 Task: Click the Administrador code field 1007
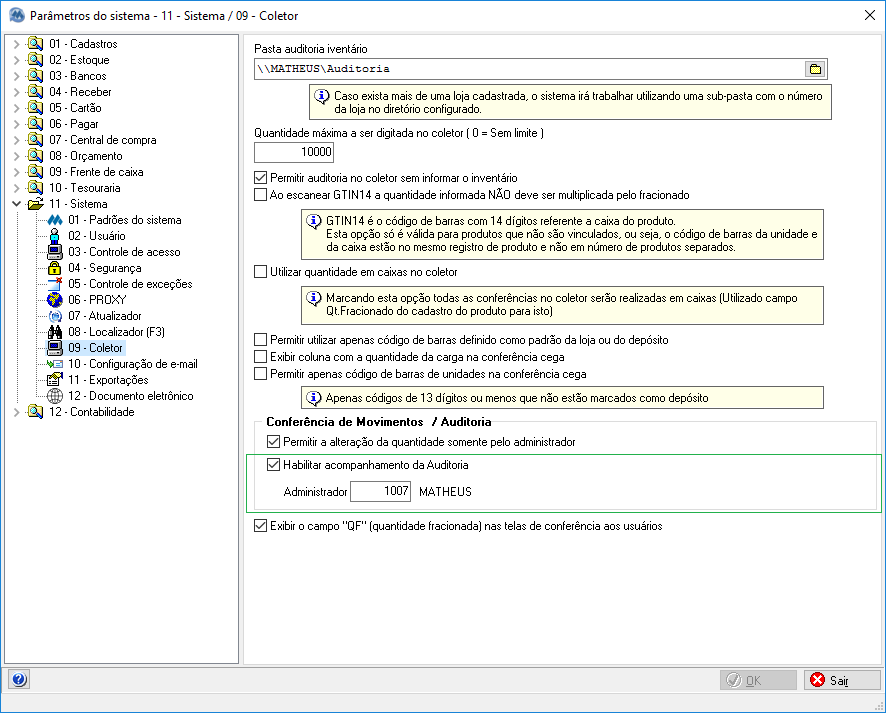pos(380,491)
